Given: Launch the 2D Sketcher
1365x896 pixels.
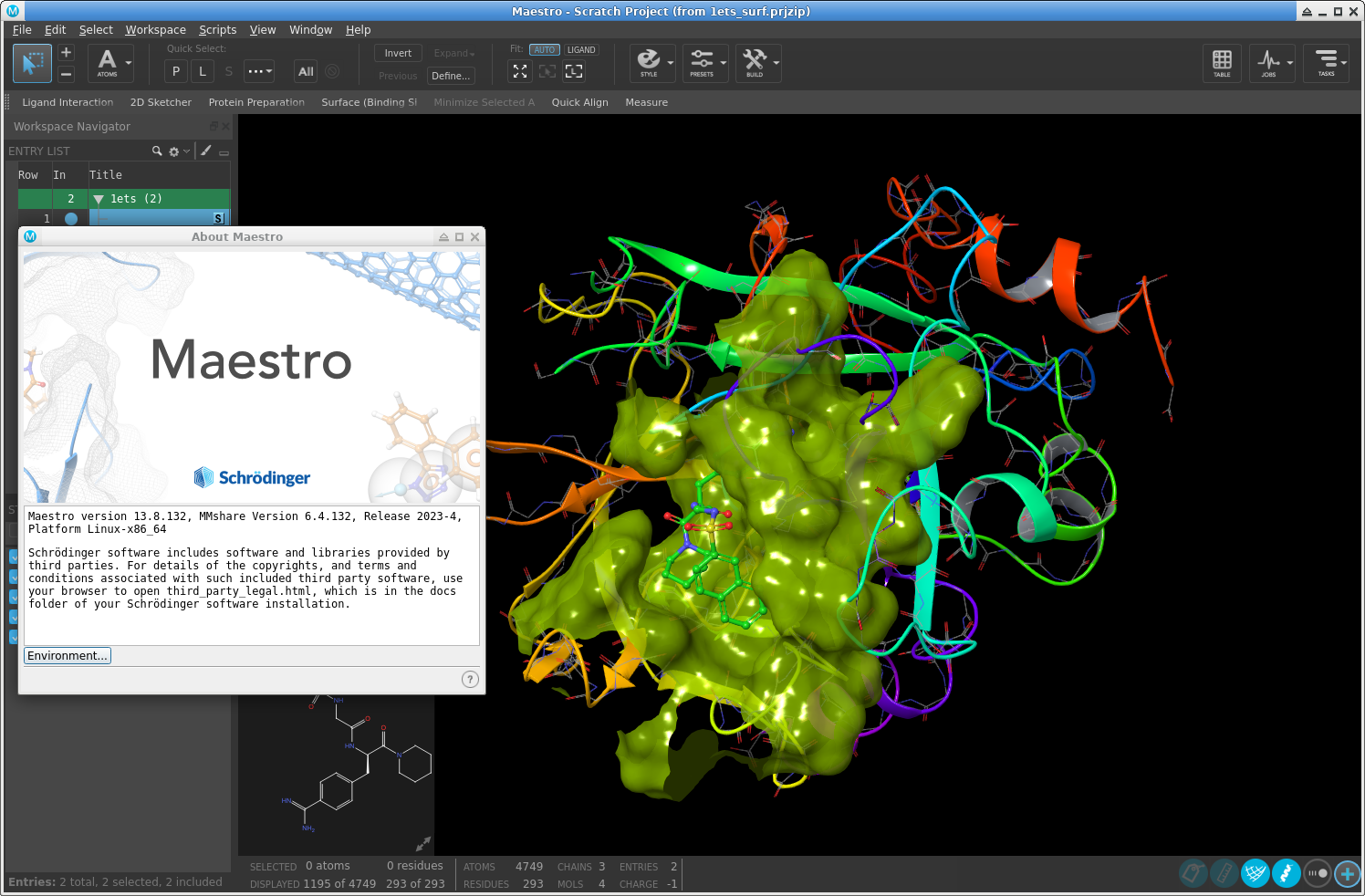Looking at the screenshot, I should click(x=161, y=102).
